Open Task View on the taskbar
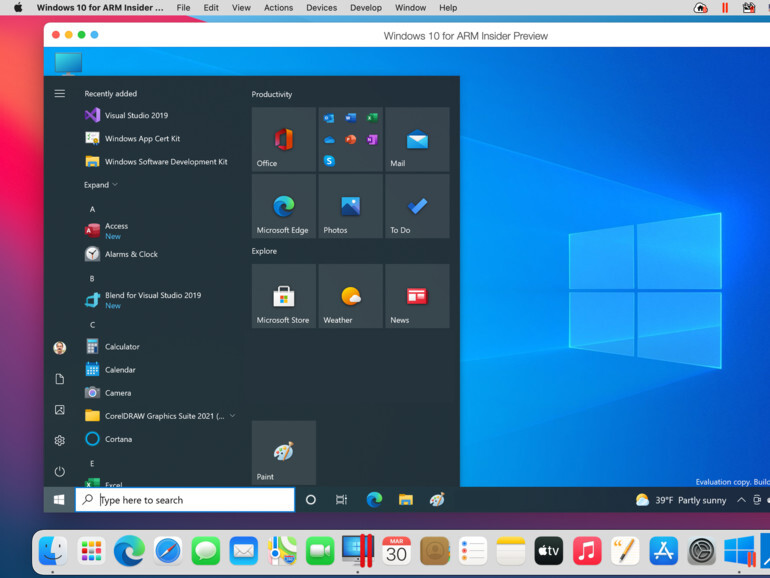Screen dimensions: 770x578 coord(341,500)
